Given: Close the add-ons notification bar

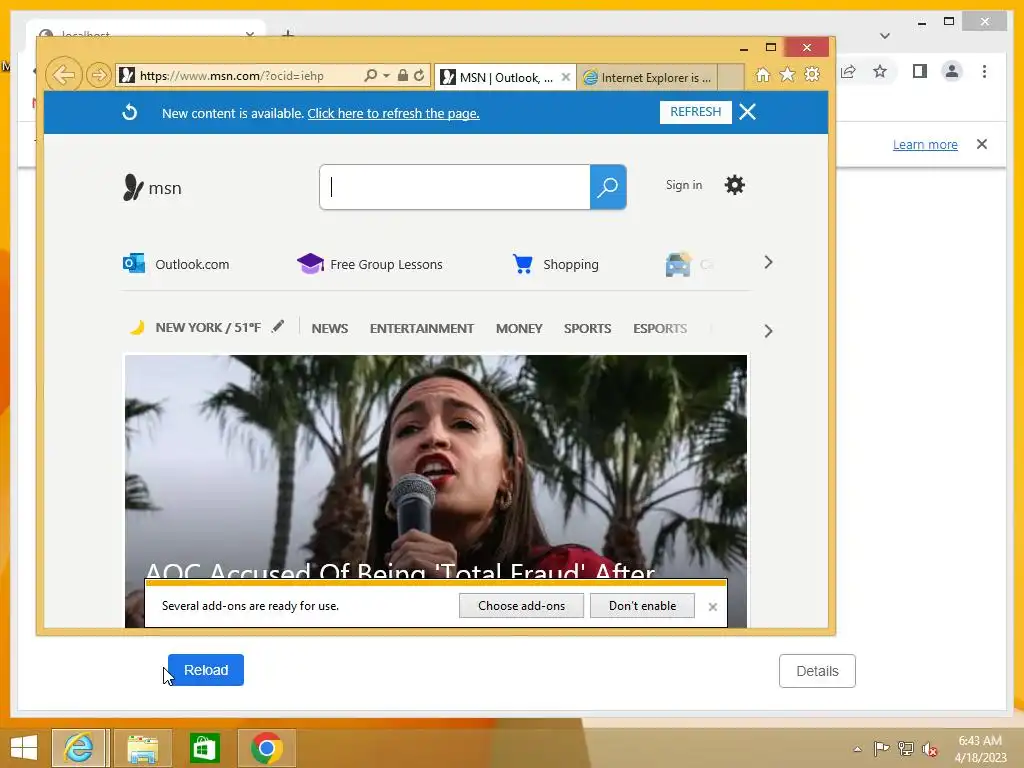Looking at the screenshot, I should coord(712,607).
